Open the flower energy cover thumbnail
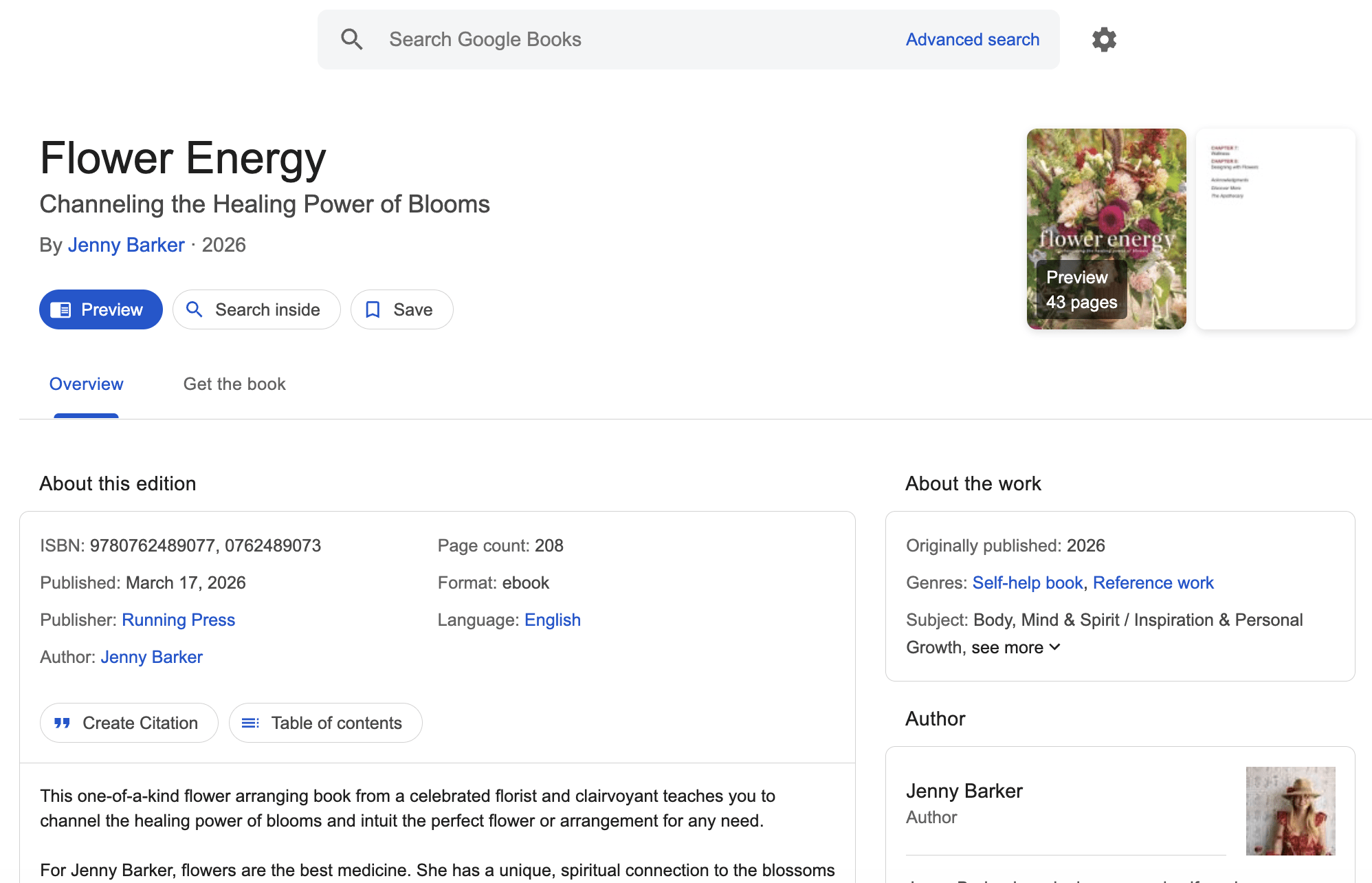1372x883 pixels. [1106, 229]
